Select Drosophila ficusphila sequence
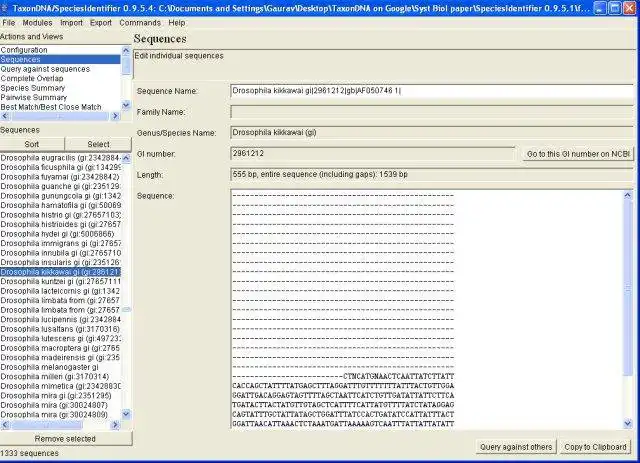This screenshot has height=463, width=640. coord(60,167)
